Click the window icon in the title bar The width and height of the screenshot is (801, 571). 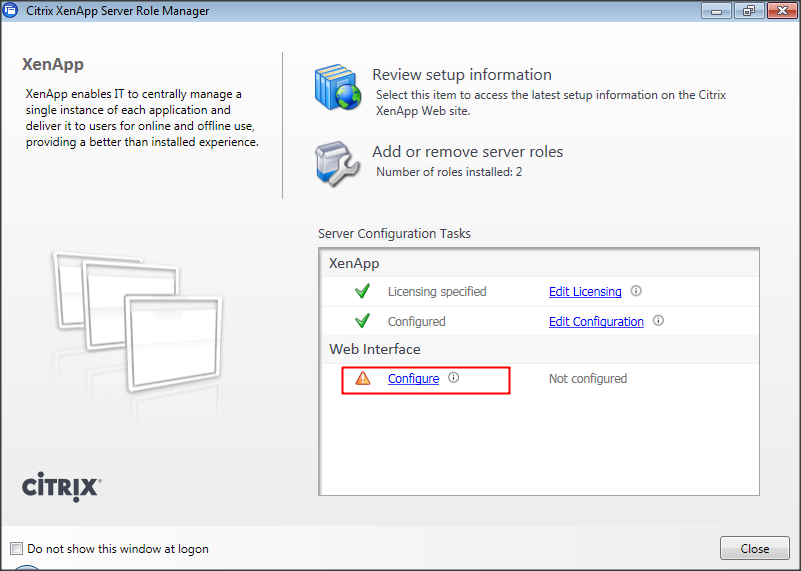12,12
